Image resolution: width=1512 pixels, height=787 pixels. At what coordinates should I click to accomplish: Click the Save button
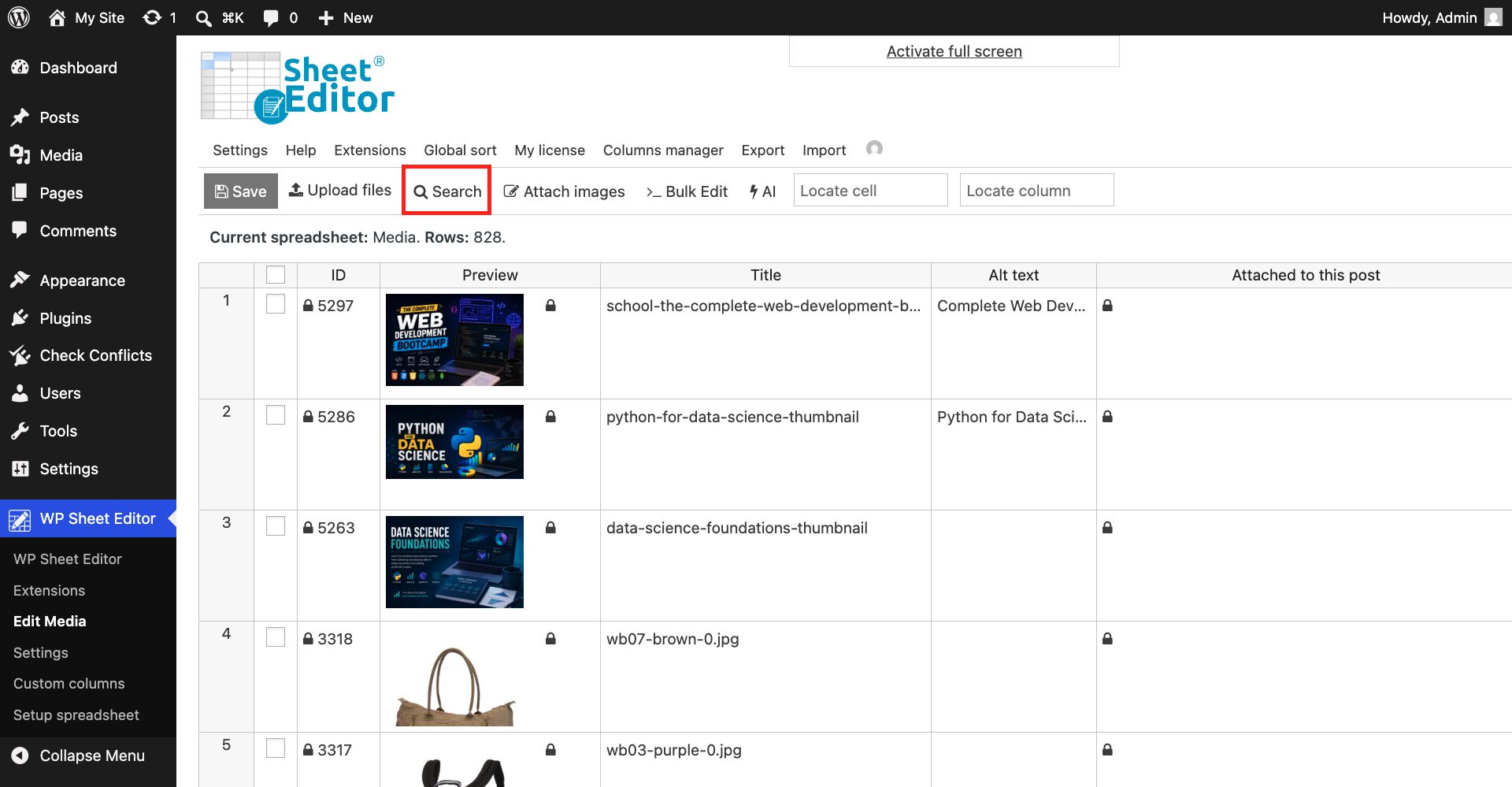(x=241, y=191)
